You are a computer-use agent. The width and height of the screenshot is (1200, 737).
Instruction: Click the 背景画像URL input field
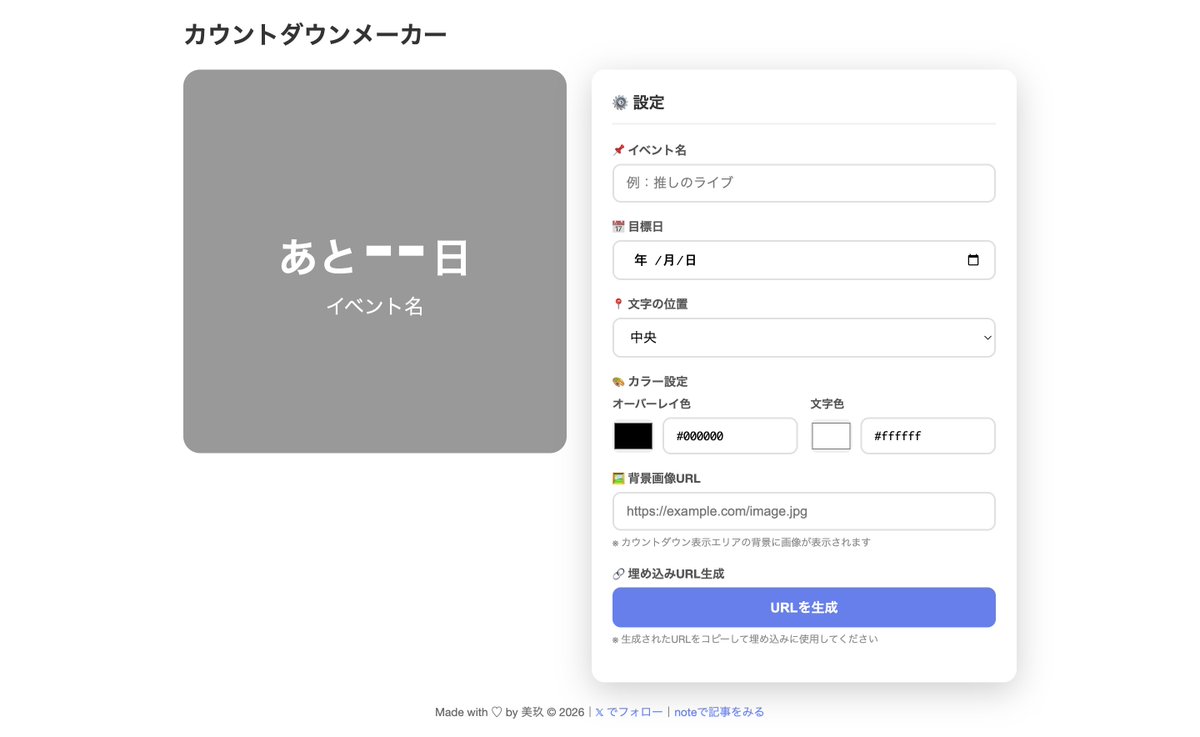[x=804, y=511]
